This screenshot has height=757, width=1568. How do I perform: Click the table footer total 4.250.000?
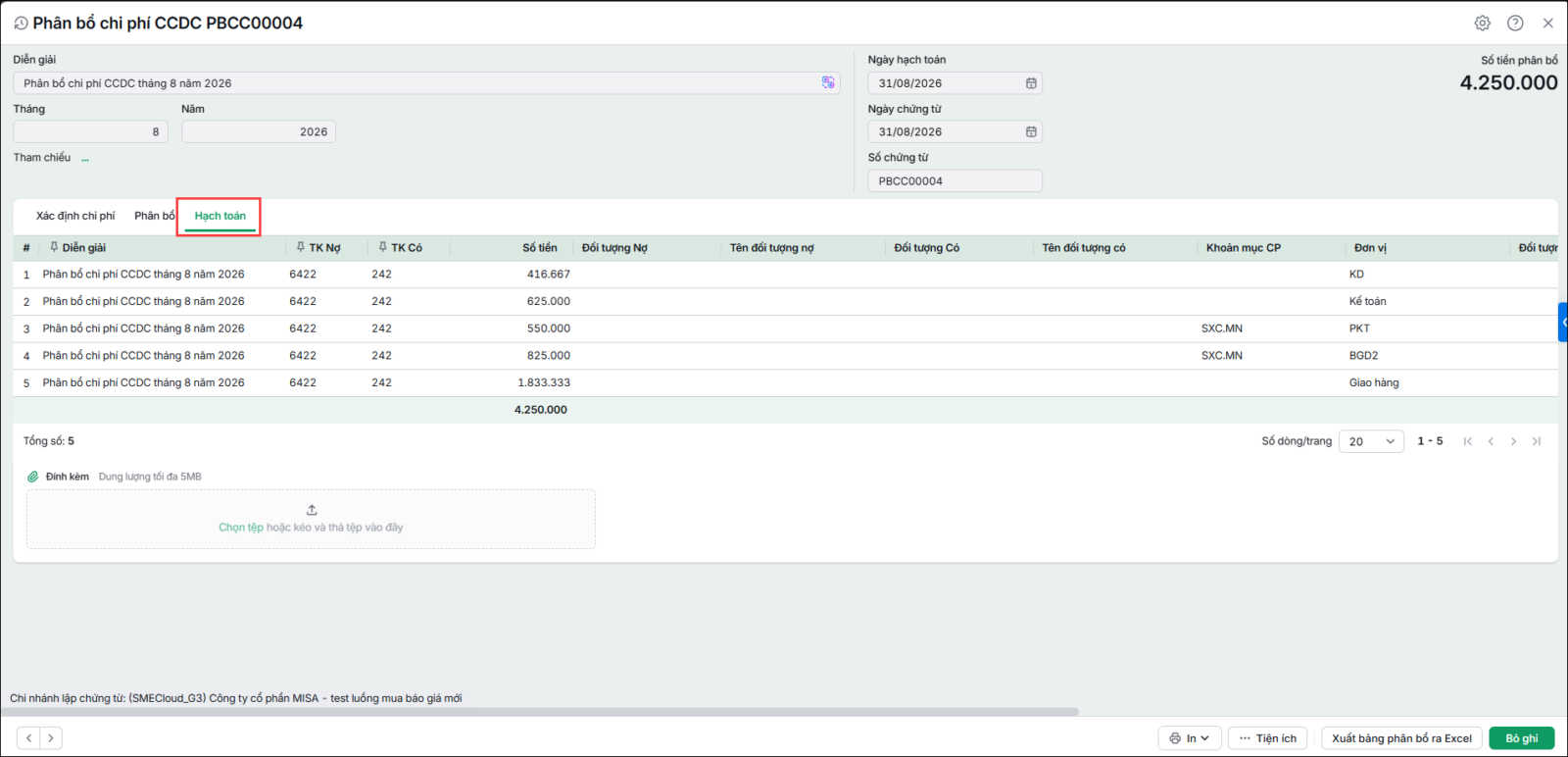(x=541, y=410)
